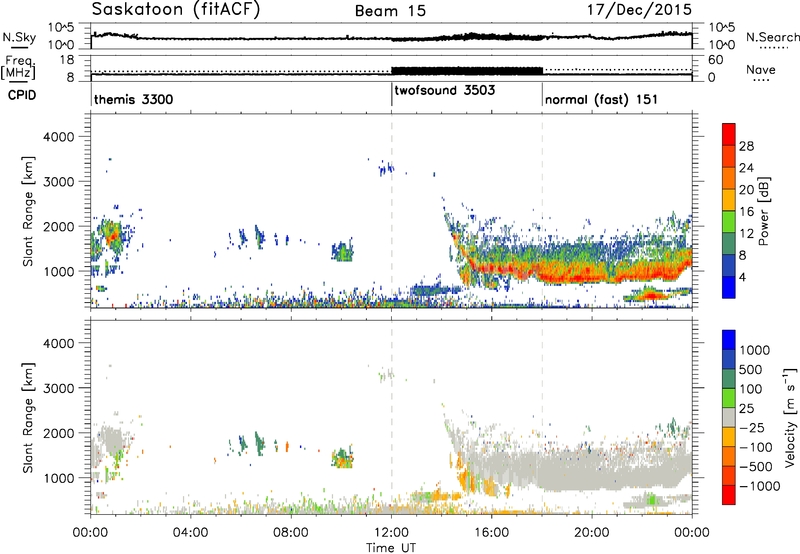Viewport: 800px width, 554px height.
Task: Click the 'Time UT' axis title
Action: click(391, 547)
